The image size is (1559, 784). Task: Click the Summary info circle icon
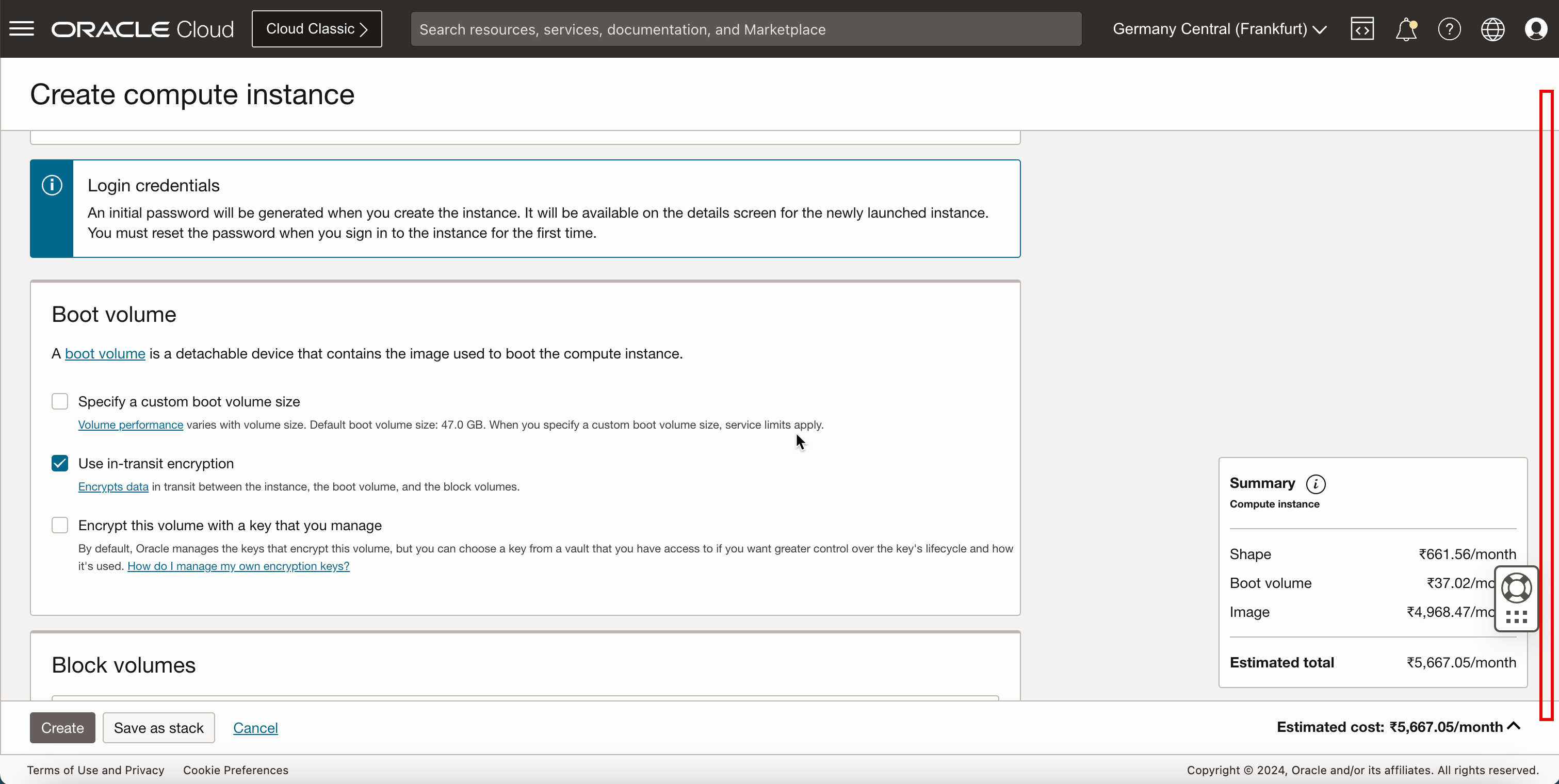pos(1316,484)
